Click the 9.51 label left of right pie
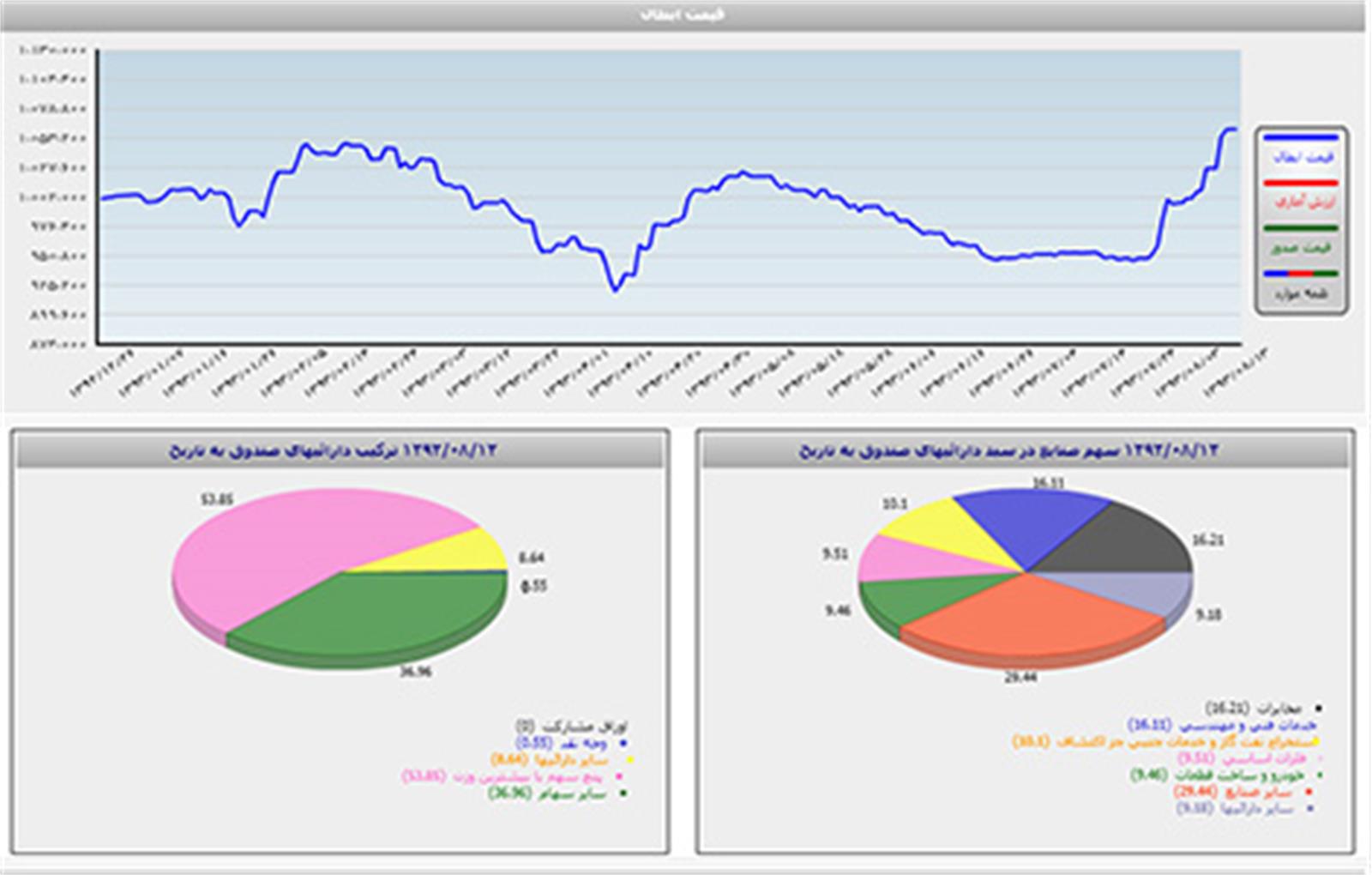Screen dimensions: 1372x875 coord(835,554)
